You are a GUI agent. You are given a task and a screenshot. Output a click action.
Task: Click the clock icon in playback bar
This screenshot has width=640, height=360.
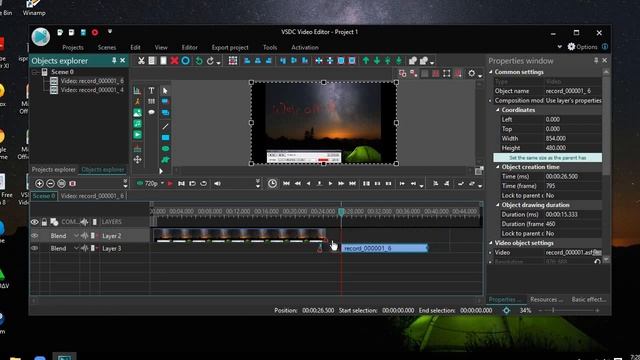[x=272, y=184]
